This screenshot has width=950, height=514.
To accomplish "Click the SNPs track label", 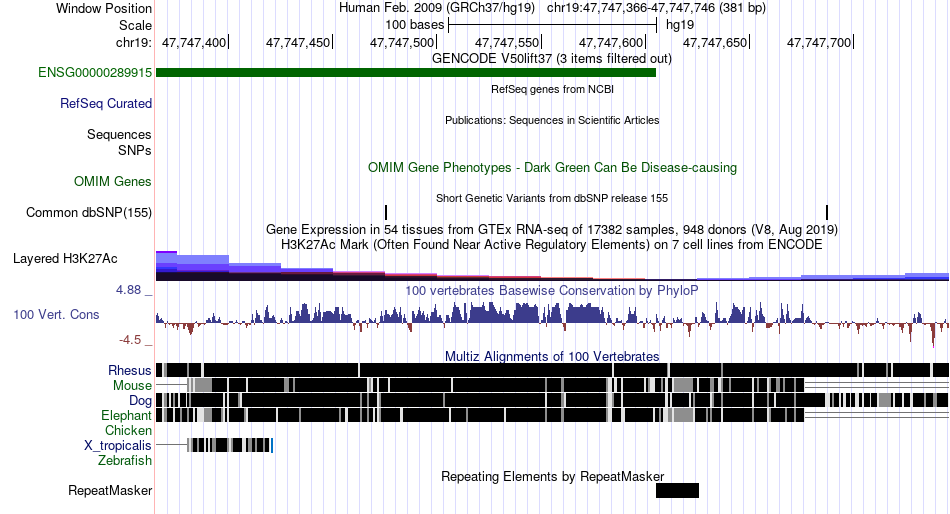I will 135,150.
